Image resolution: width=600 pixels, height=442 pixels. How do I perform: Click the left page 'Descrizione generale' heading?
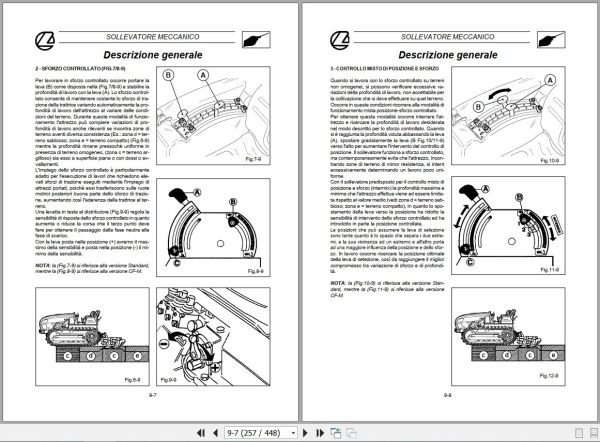coord(153,55)
